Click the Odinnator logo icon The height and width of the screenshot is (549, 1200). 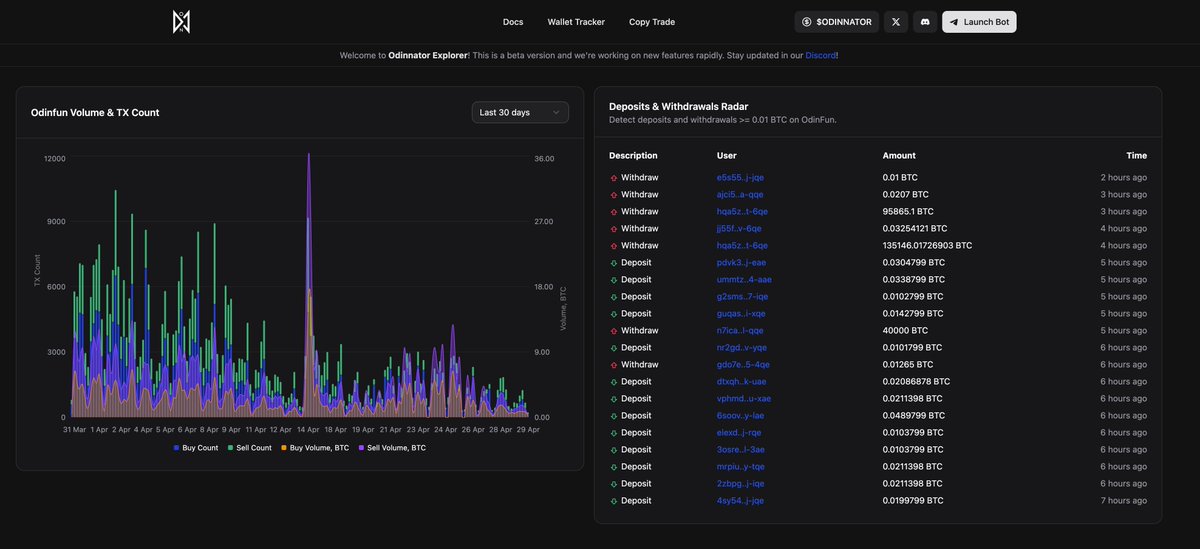[x=181, y=21]
